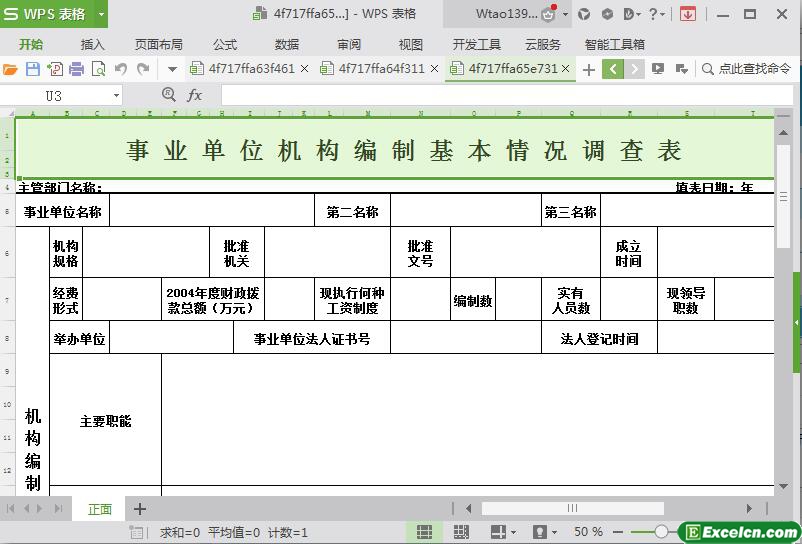Click the fx insert function icon
Image resolution: width=802 pixels, height=544 pixels.
coord(194,95)
